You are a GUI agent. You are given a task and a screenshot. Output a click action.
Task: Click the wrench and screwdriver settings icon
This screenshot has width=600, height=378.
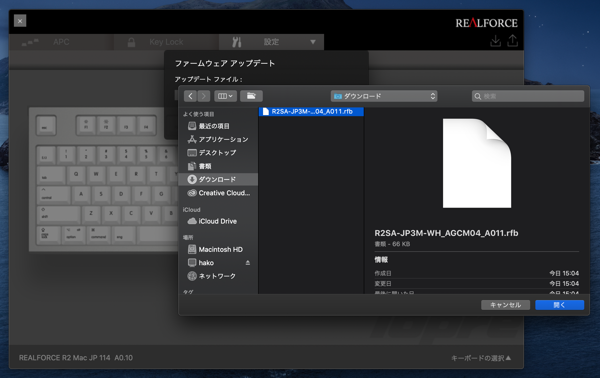click(x=236, y=42)
